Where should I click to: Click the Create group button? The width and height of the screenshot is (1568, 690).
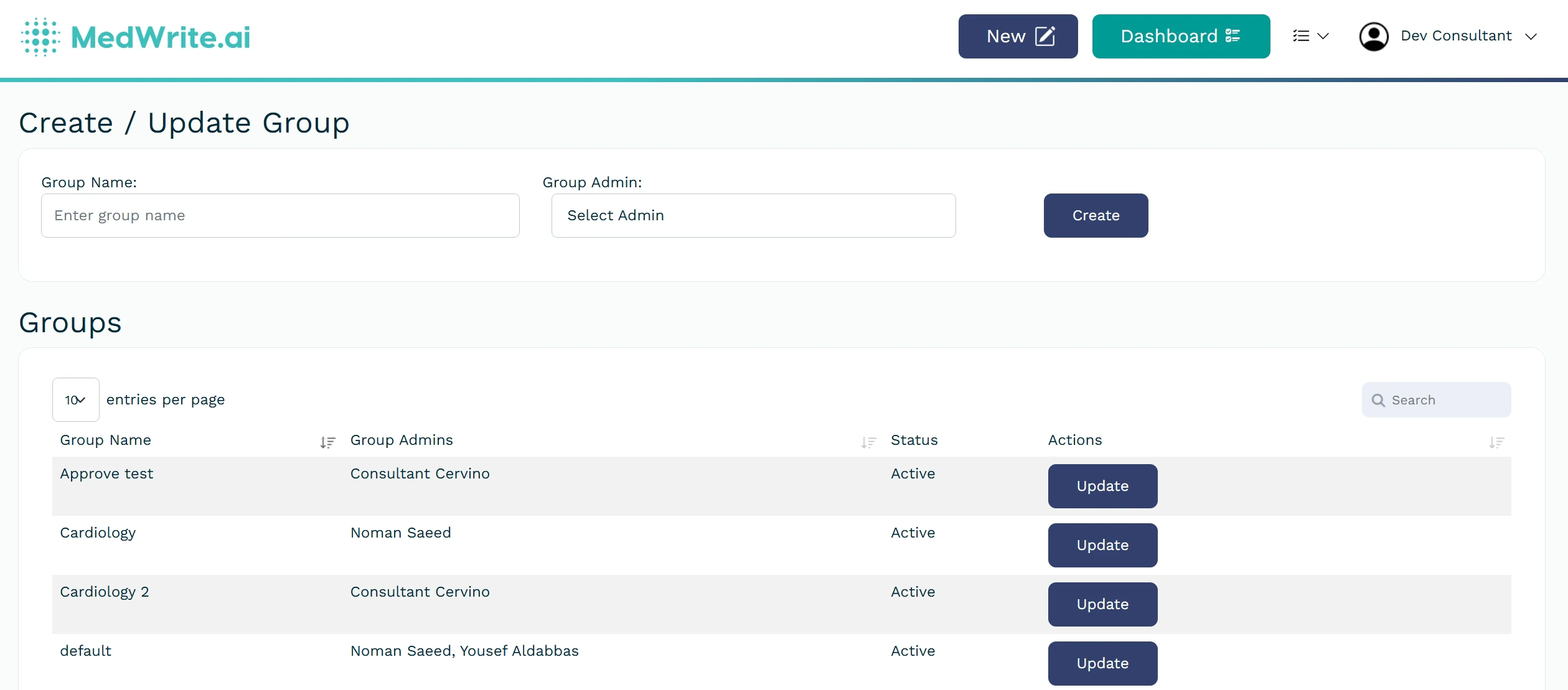pyautogui.click(x=1095, y=215)
